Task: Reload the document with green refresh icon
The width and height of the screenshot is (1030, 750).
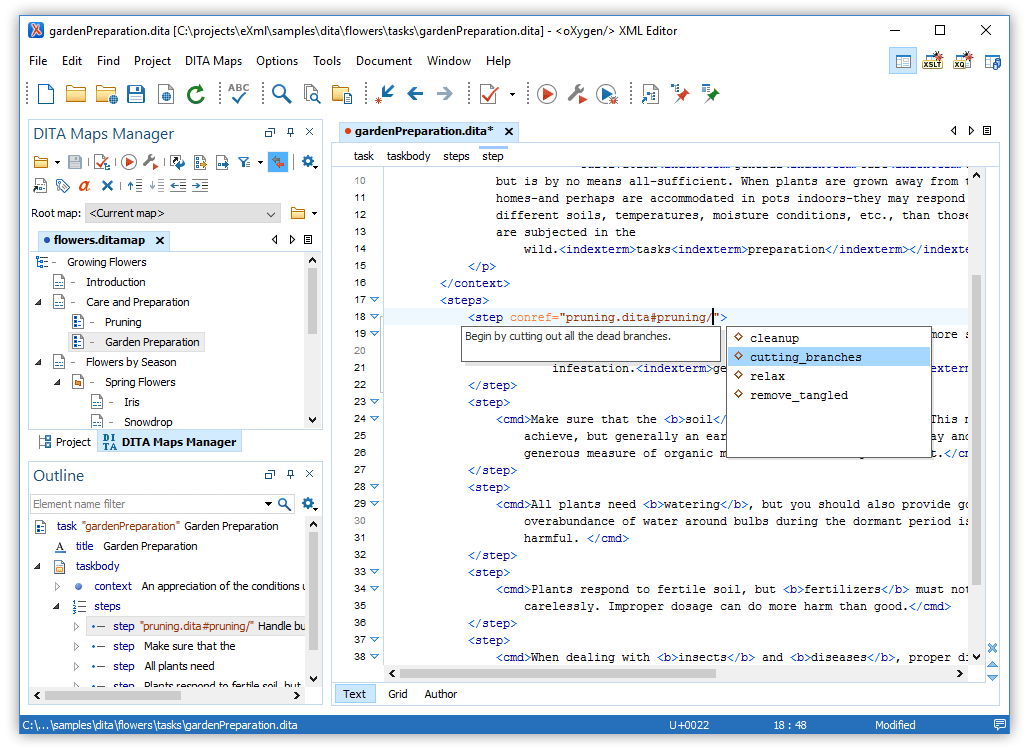Action: 196,95
